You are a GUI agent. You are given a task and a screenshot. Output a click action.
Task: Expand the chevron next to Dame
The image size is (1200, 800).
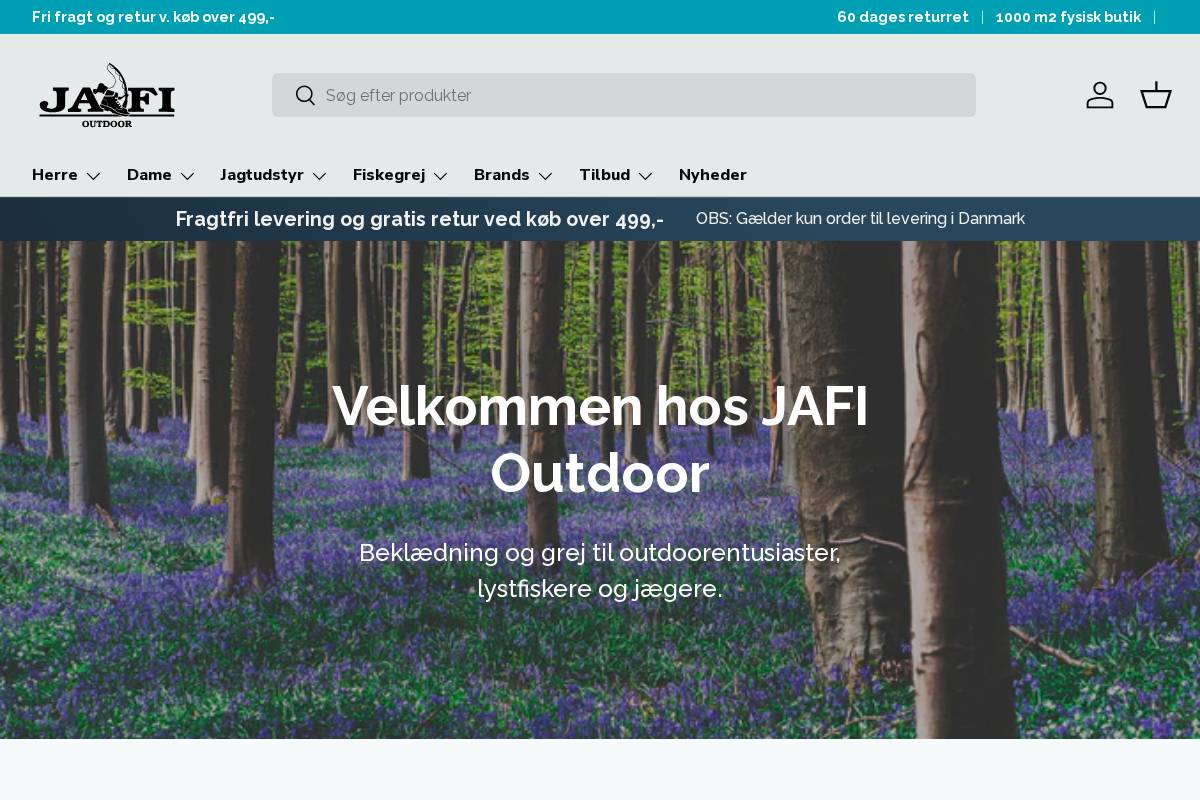coord(187,176)
